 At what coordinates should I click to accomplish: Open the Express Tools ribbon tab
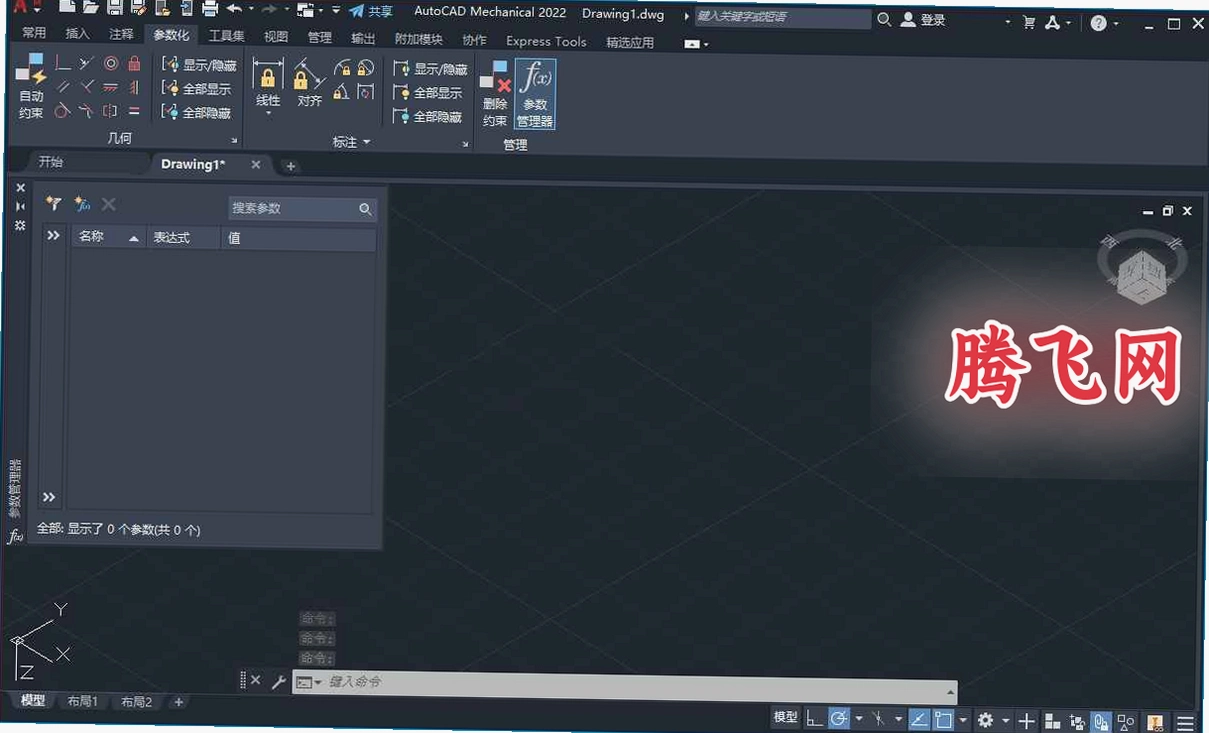[546, 41]
